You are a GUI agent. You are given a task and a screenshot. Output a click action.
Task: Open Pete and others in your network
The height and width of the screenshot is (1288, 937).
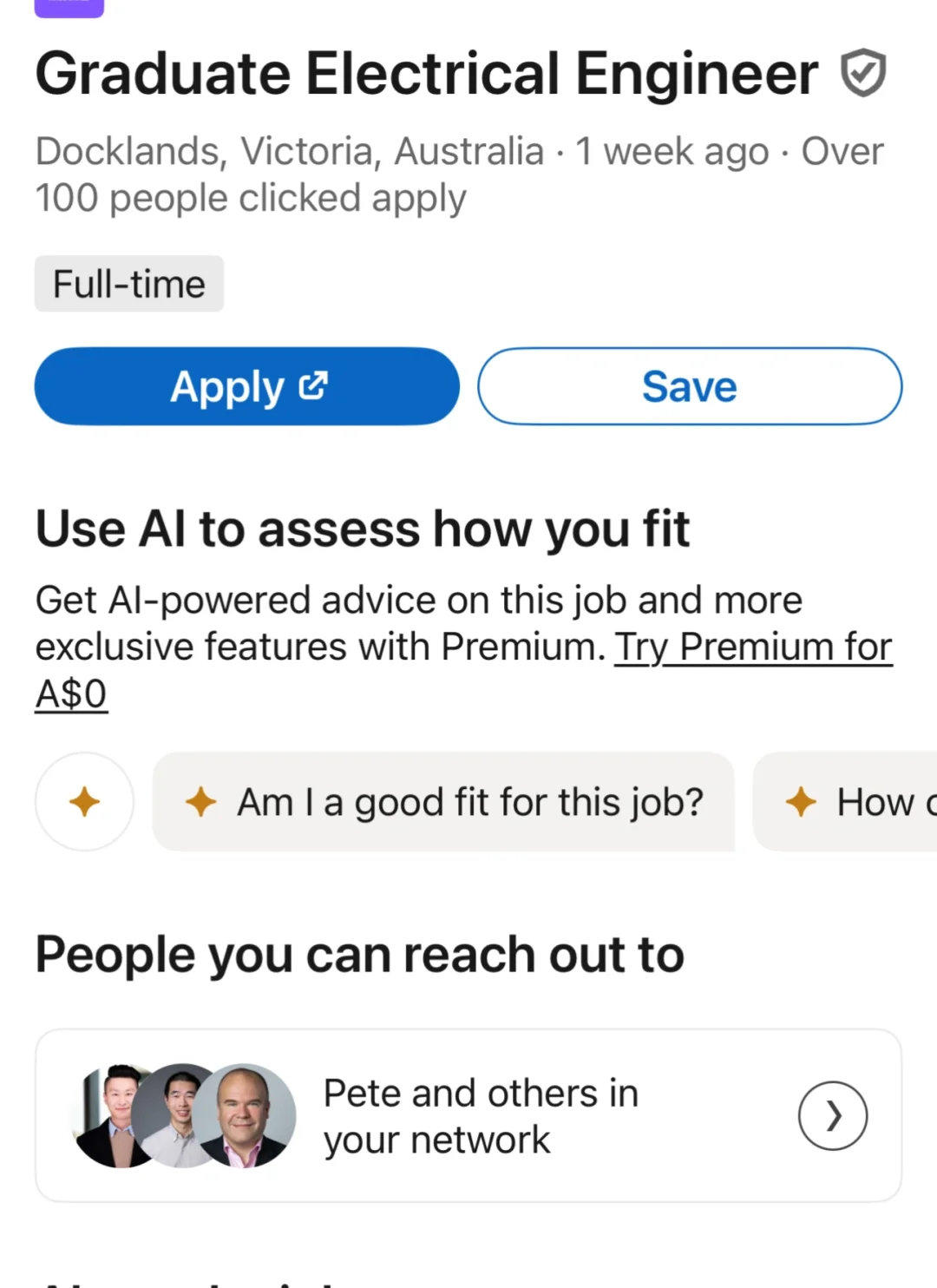[481, 1115]
